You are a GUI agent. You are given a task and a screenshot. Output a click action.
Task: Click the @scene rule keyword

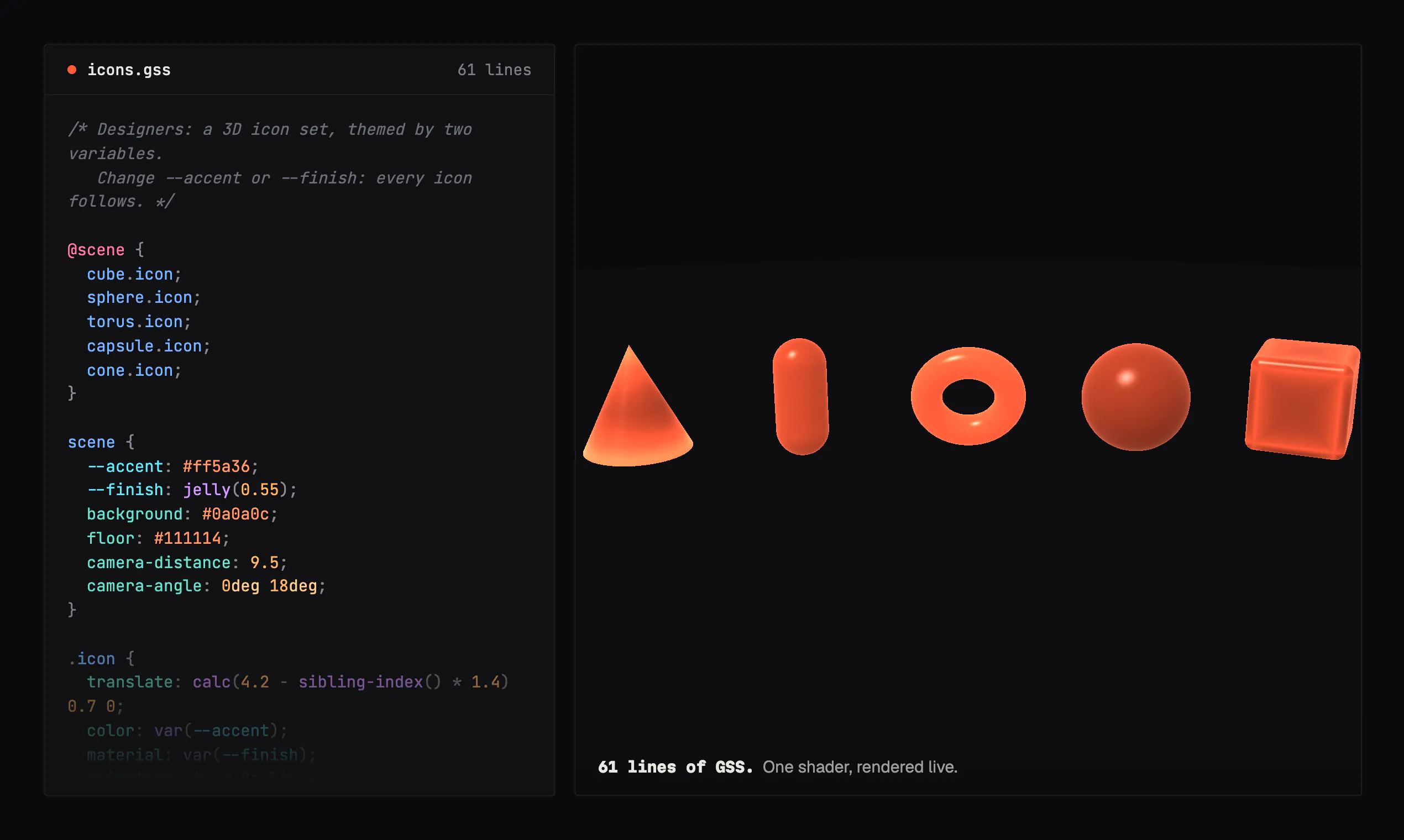(x=96, y=250)
